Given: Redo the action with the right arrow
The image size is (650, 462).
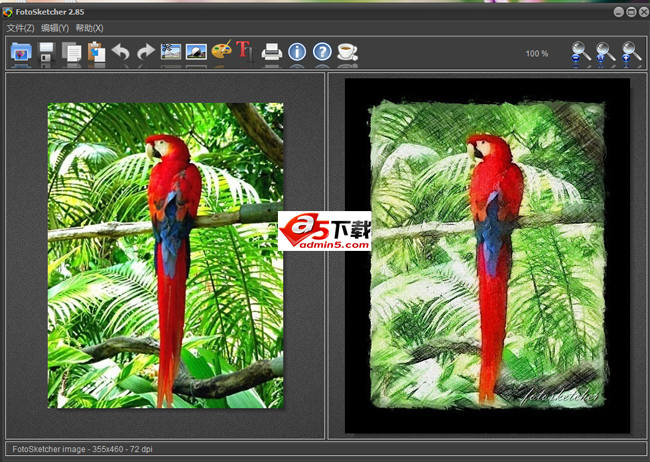Looking at the screenshot, I should tap(146, 52).
